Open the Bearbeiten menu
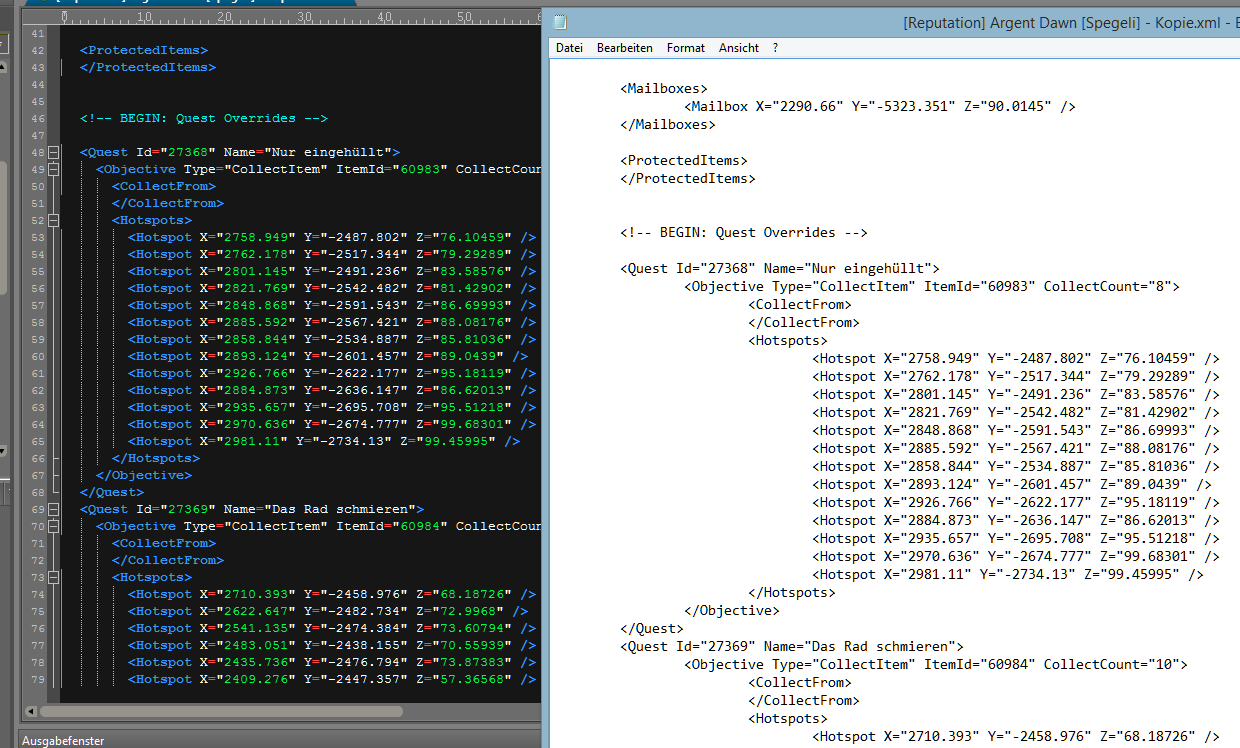 pyautogui.click(x=624, y=48)
